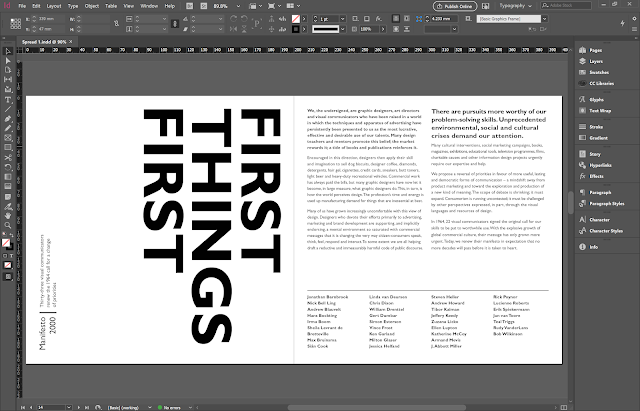Select the Selection tool arrow

[8, 51]
